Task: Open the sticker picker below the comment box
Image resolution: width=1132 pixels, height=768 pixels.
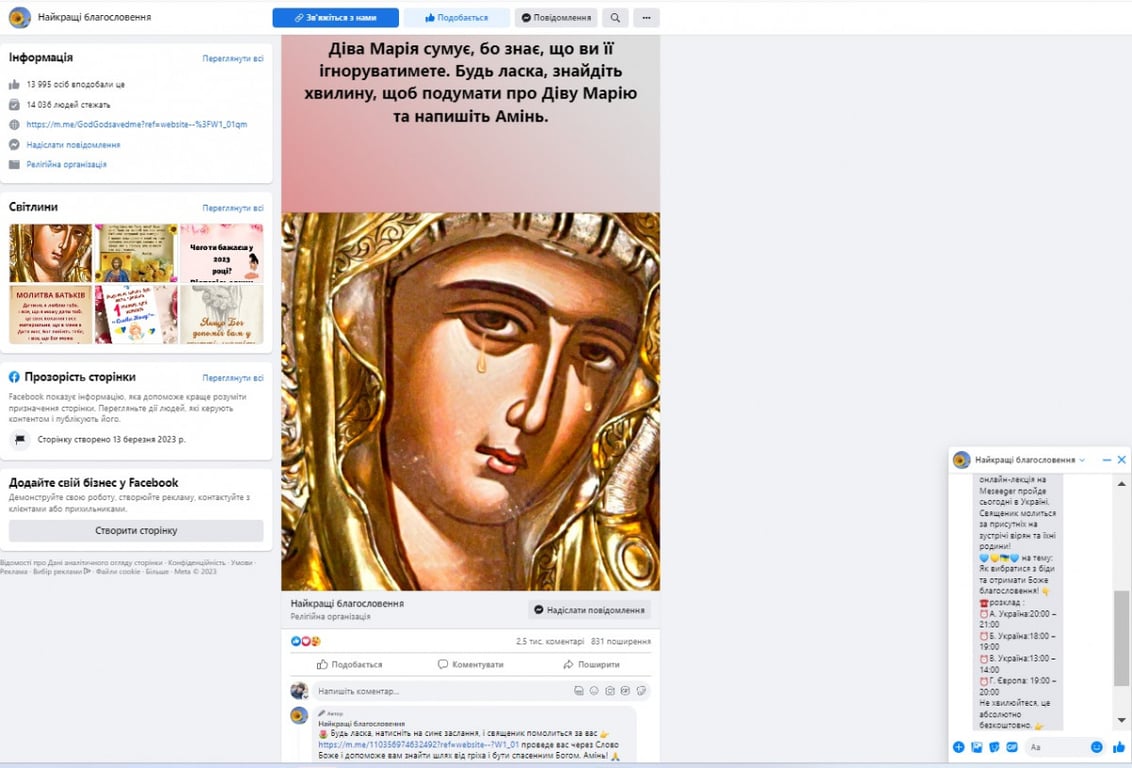Action: (x=642, y=690)
